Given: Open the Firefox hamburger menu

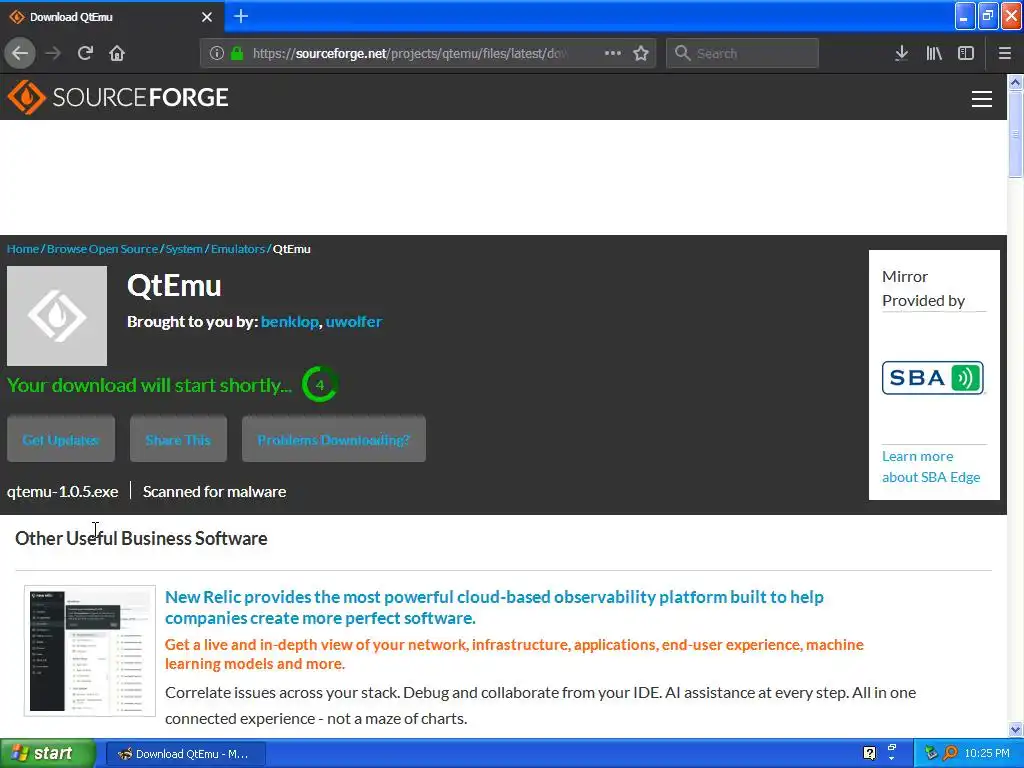Looking at the screenshot, I should pyautogui.click(x=1004, y=53).
